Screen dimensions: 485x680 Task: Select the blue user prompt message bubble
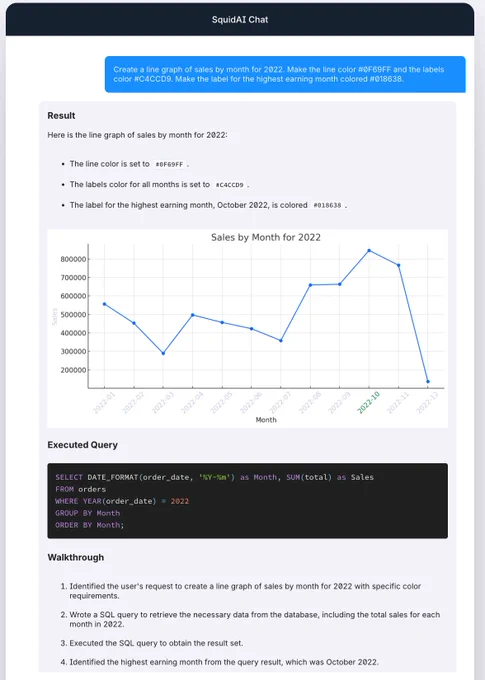285,74
